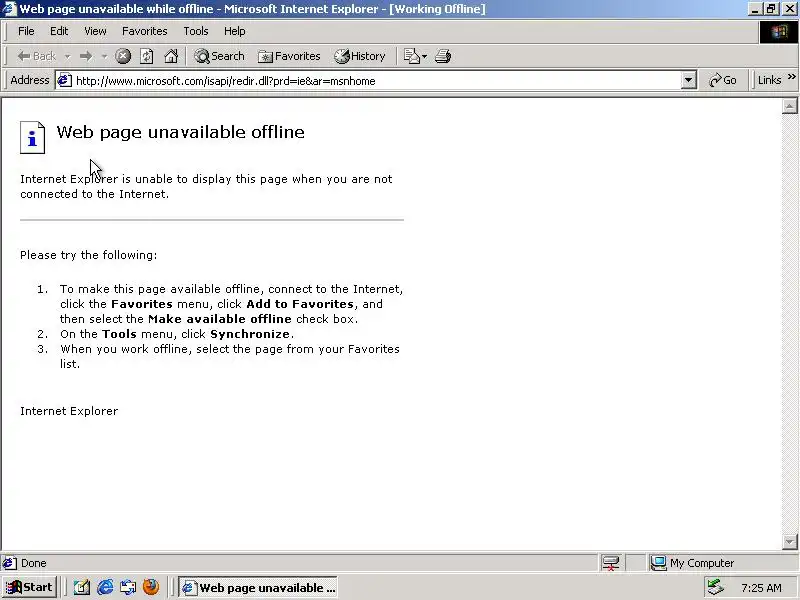Screen dimensions: 800x600
Task: Click bold 'Synchronize' text in step 2
Action: click(x=250, y=334)
